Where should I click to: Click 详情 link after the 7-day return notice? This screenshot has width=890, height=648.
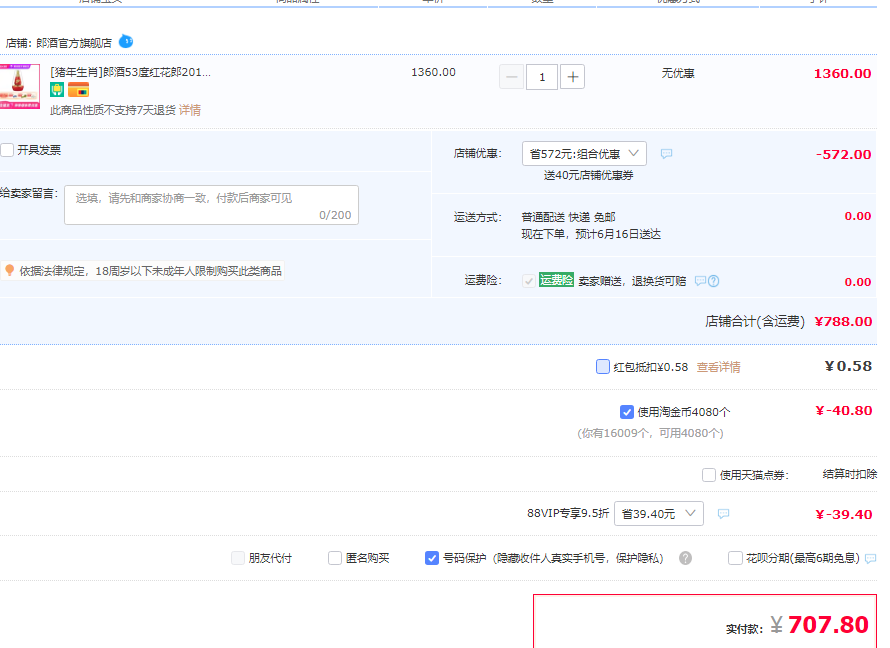coord(190,110)
